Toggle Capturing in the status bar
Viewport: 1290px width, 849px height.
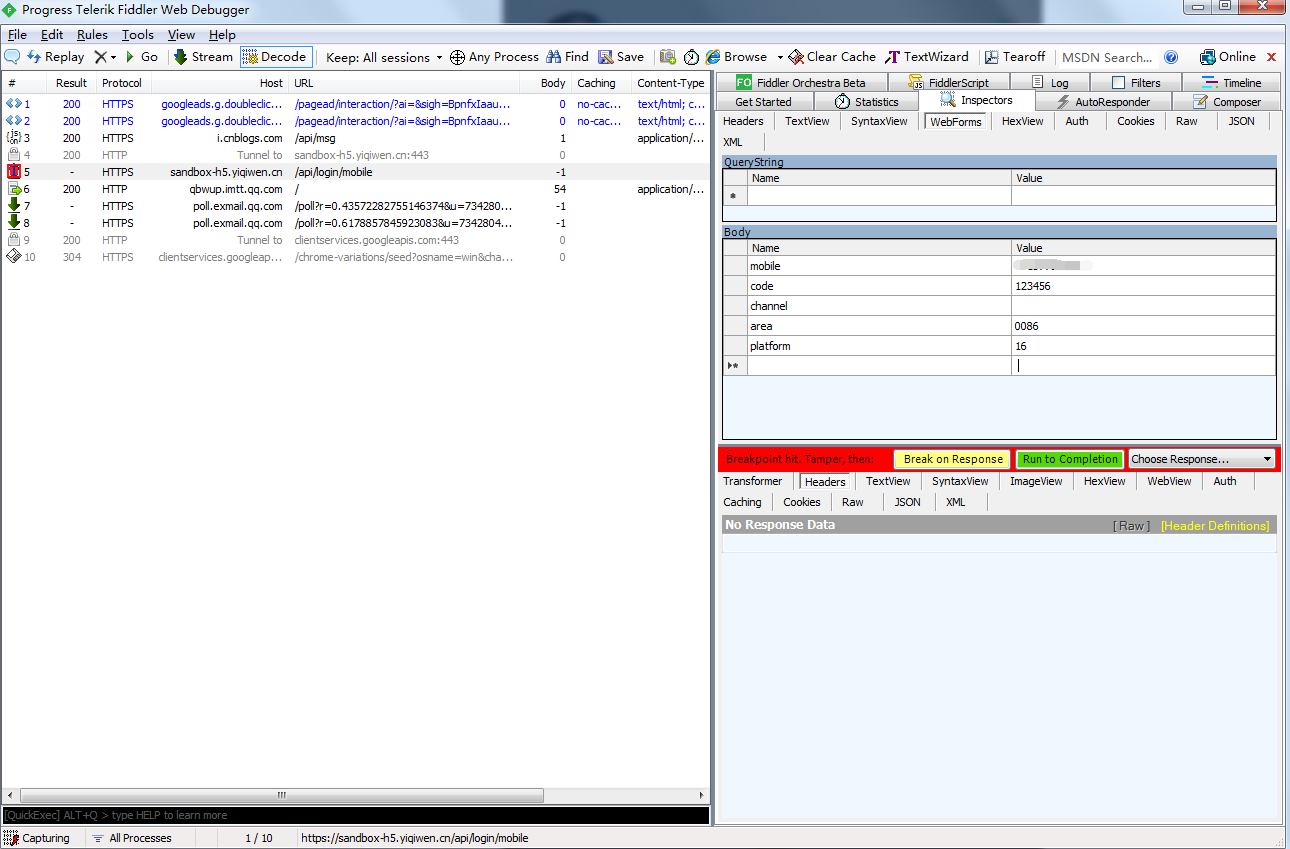coord(38,838)
